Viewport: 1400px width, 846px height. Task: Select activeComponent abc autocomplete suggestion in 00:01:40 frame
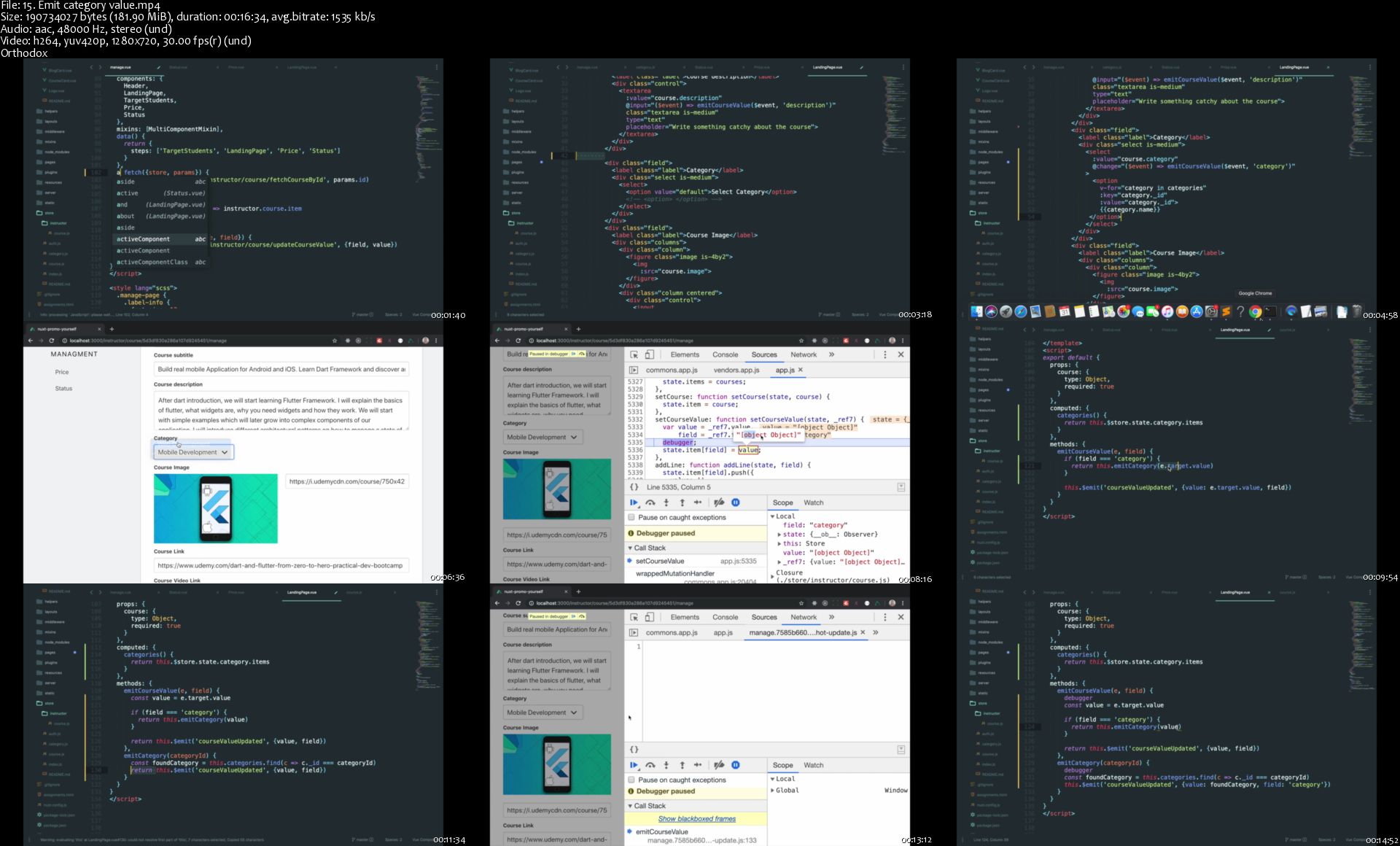click(161, 239)
